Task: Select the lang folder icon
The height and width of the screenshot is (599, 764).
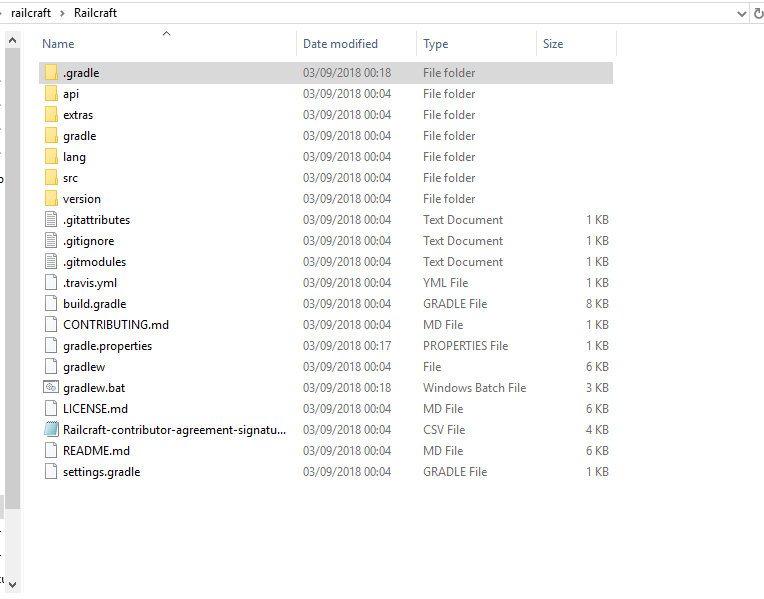Action: coord(51,156)
